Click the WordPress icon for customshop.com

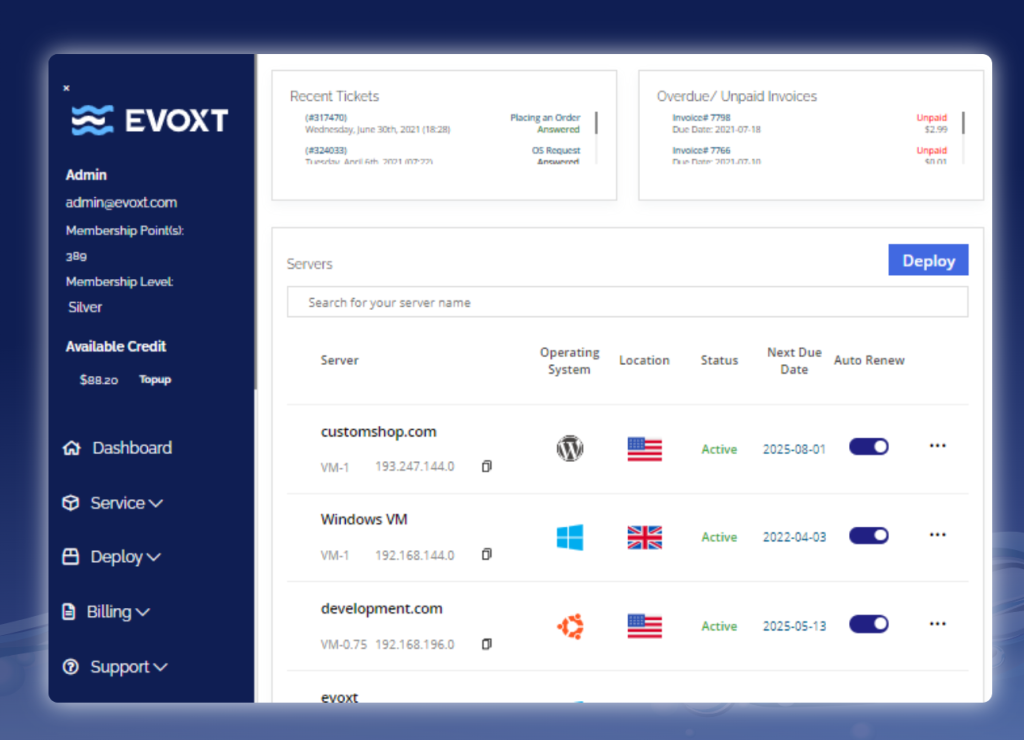click(569, 449)
